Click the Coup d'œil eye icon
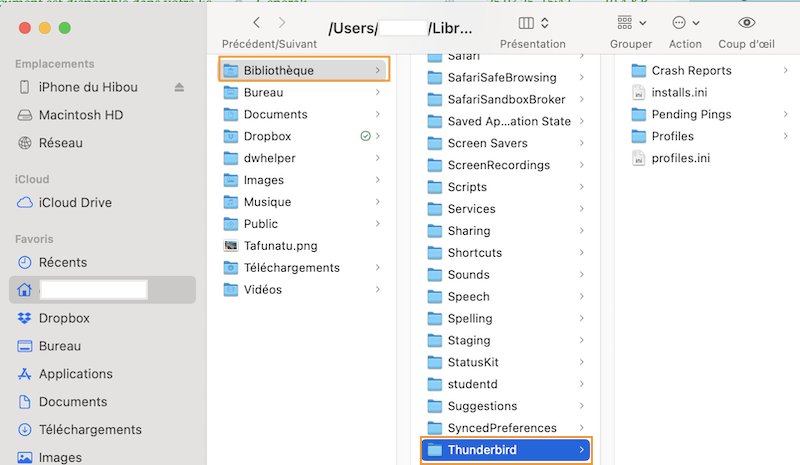 (x=746, y=22)
